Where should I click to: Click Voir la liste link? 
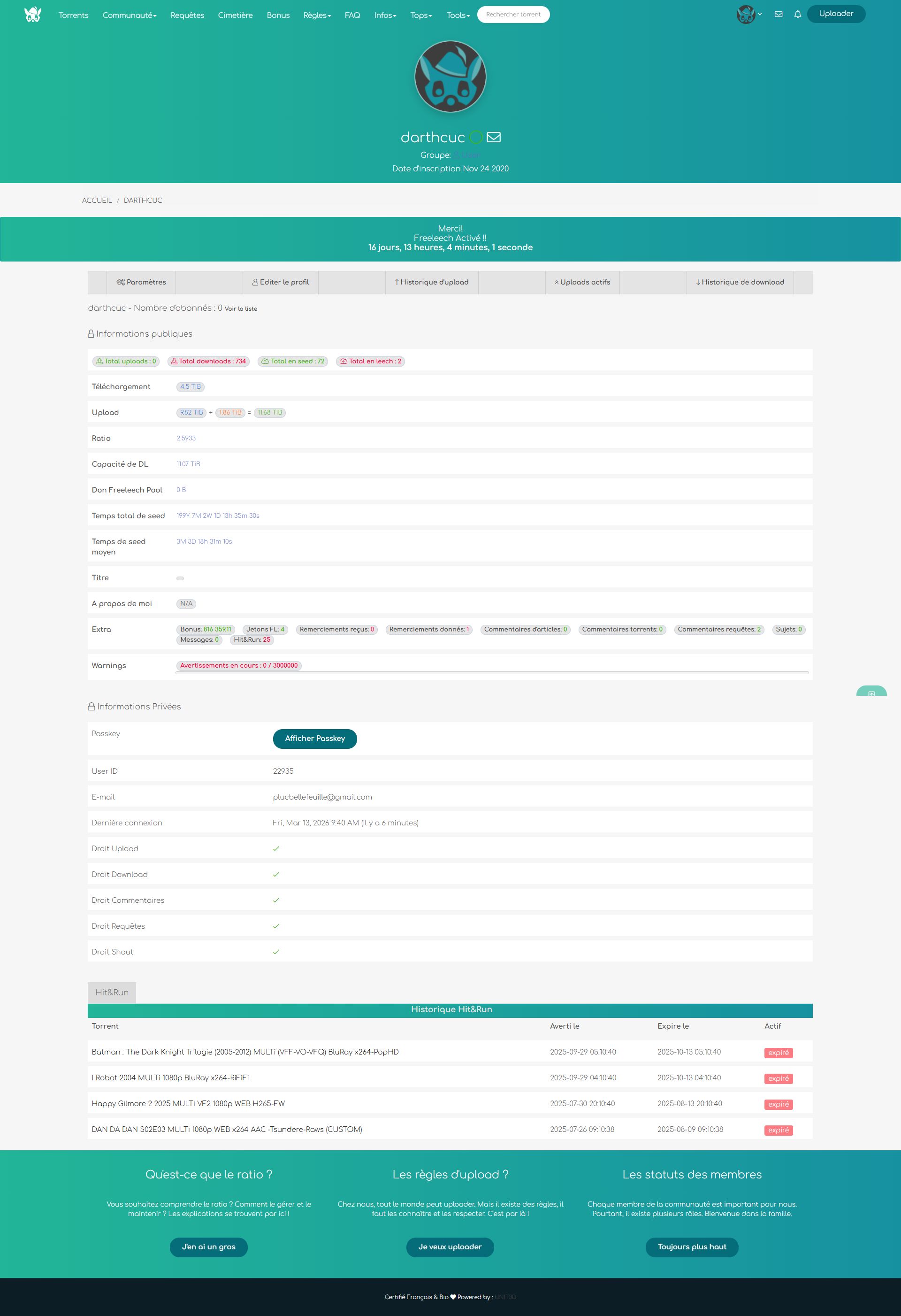[241, 308]
